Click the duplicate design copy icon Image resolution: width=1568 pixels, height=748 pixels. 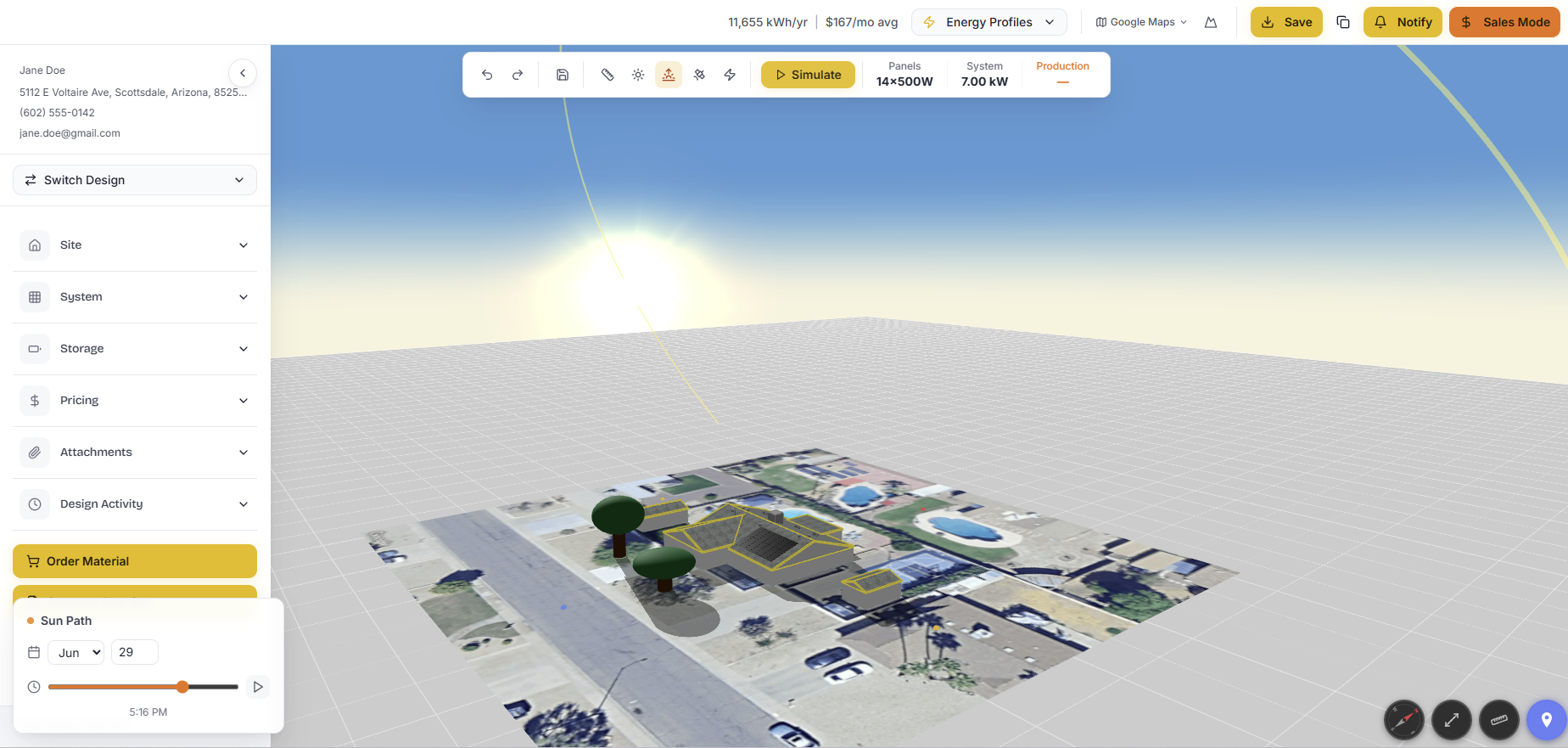tap(1343, 22)
